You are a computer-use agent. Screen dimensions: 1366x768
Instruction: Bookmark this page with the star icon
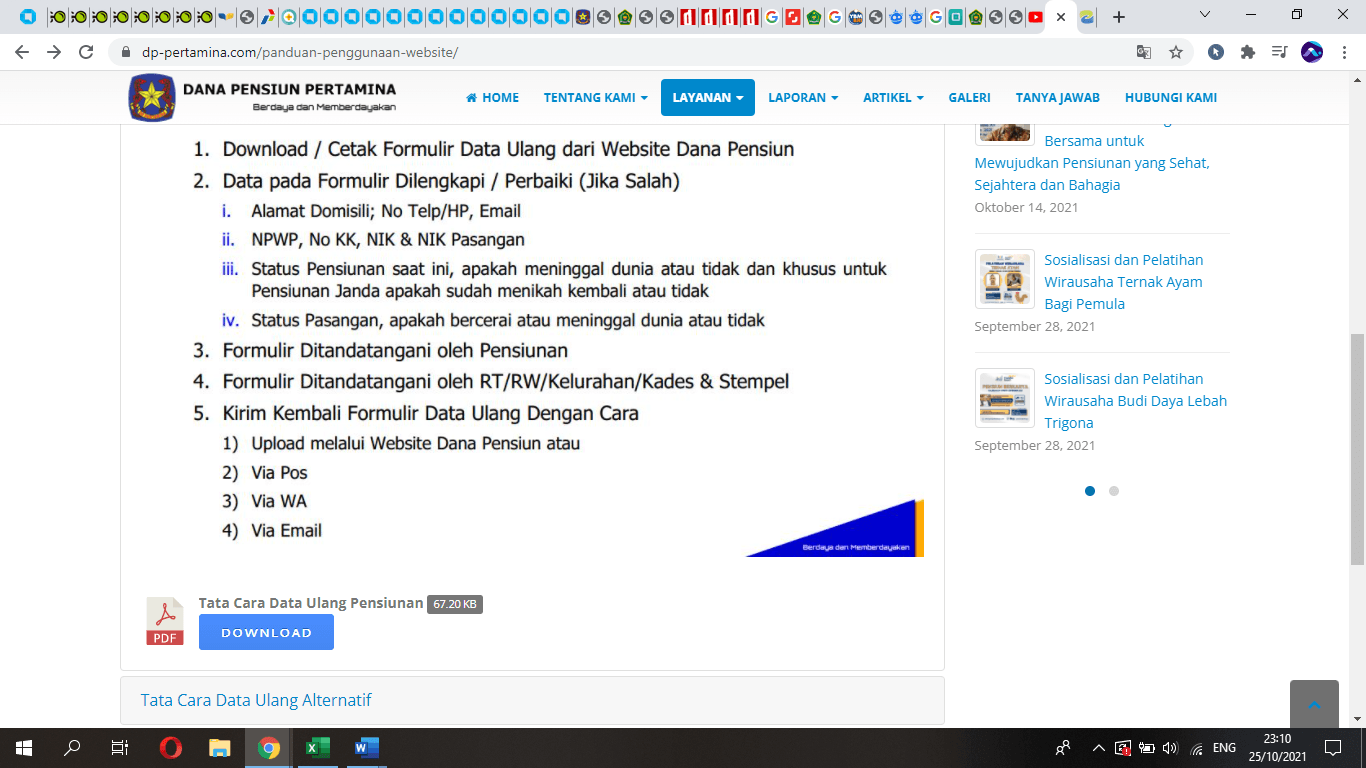(x=1176, y=52)
